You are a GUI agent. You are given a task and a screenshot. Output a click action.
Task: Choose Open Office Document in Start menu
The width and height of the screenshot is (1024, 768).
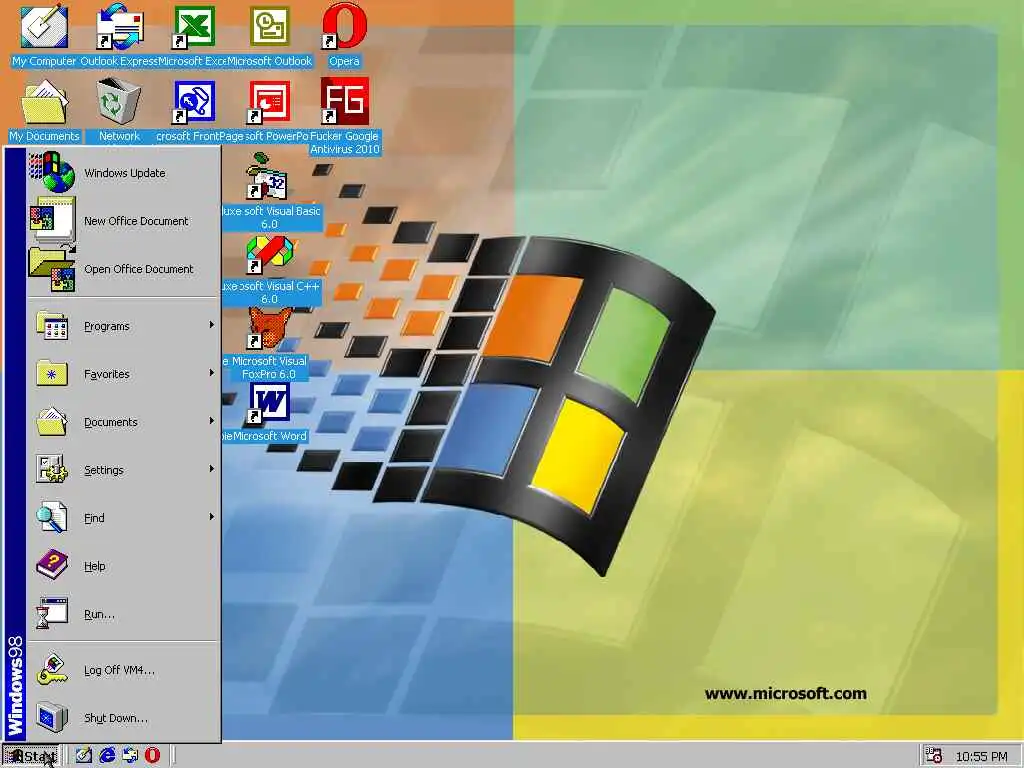point(123,269)
